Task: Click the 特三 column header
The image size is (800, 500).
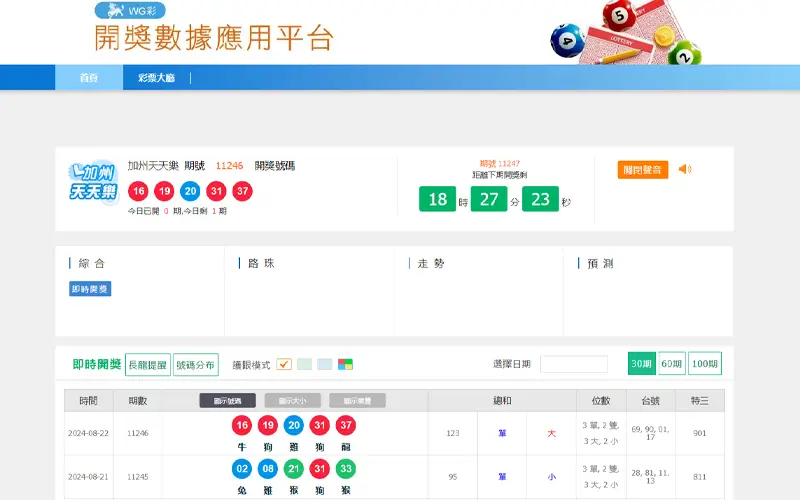Action: [x=699, y=401]
